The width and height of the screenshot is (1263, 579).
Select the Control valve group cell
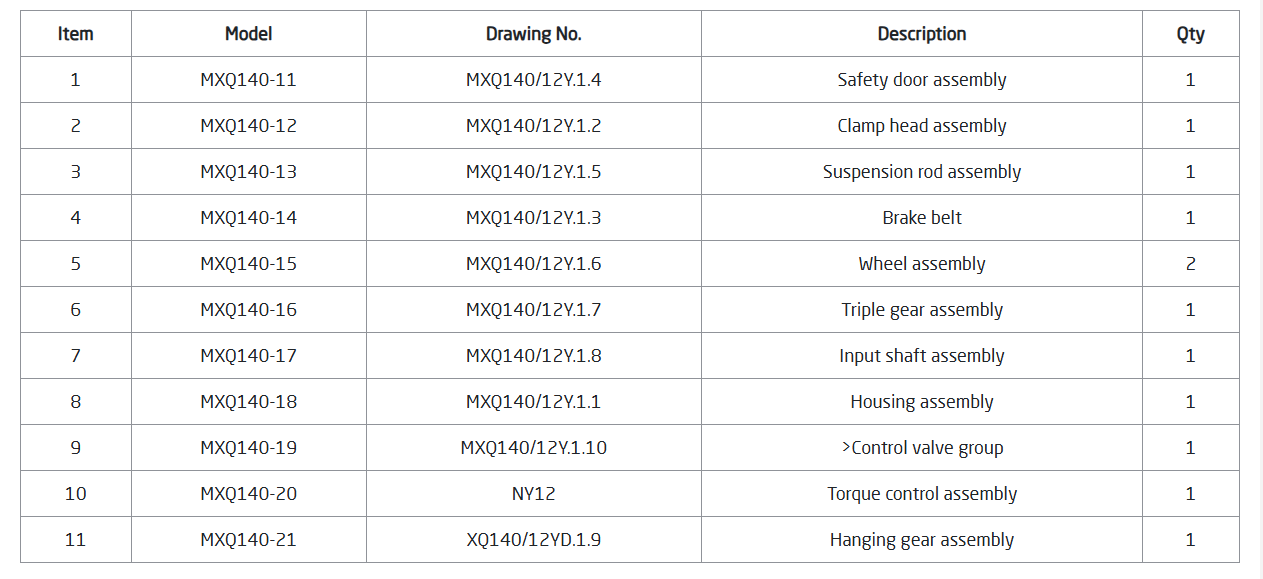click(x=921, y=448)
